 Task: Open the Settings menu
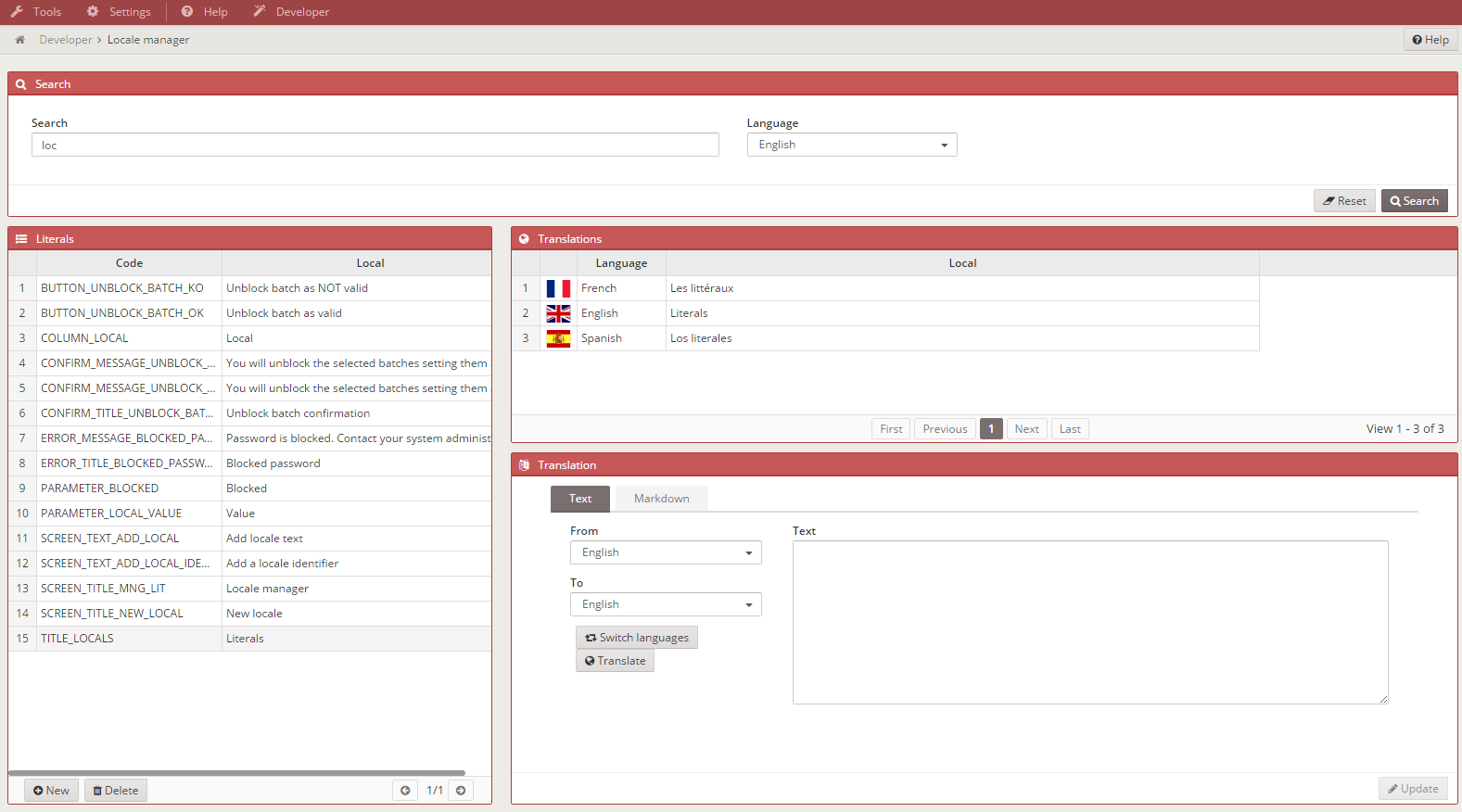[119, 12]
